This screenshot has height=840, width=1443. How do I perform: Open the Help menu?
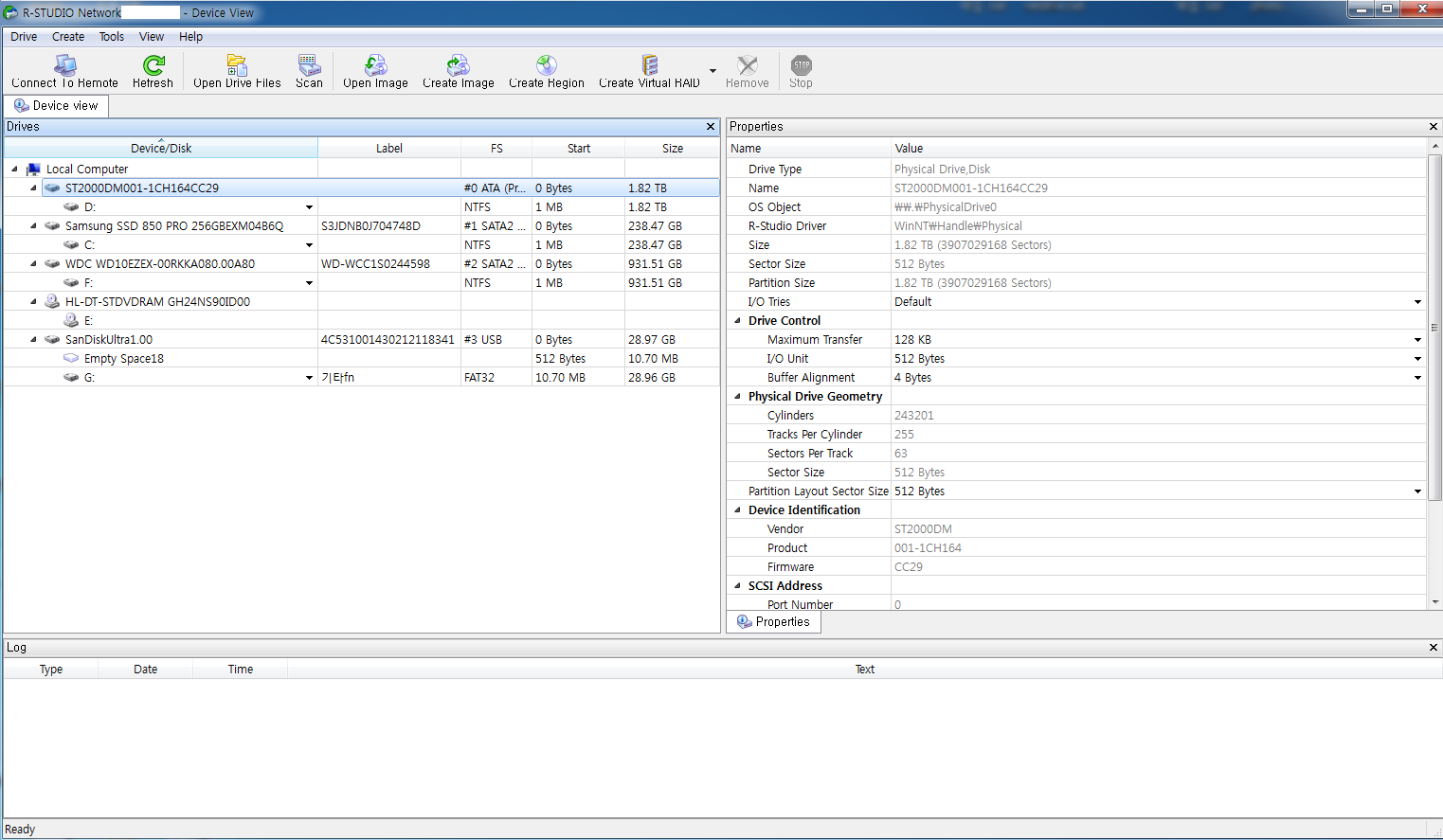[190, 37]
